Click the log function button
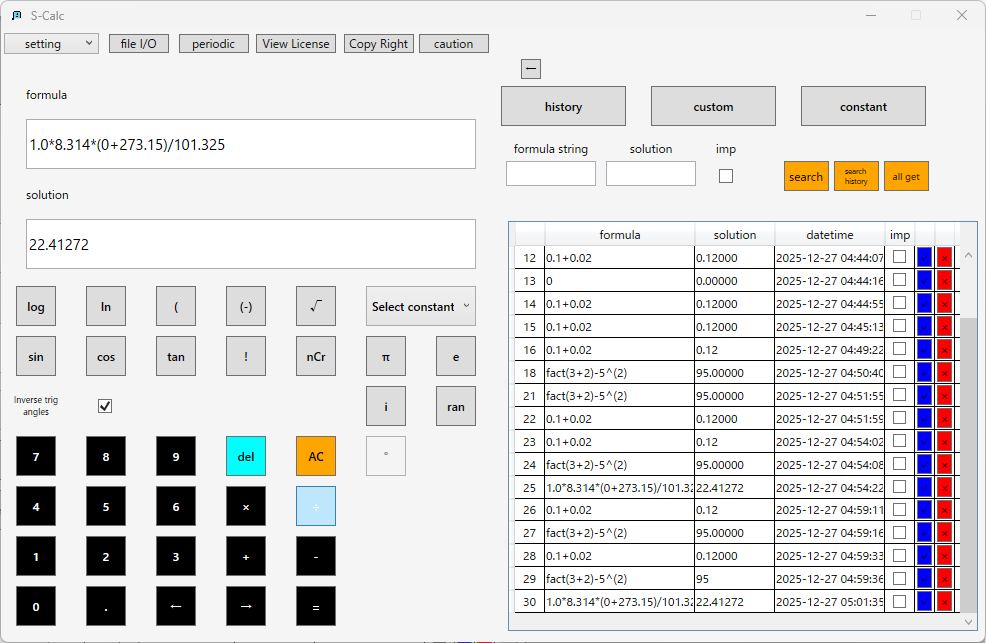The width and height of the screenshot is (986, 643). pyautogui.click(x=36, y=306)
